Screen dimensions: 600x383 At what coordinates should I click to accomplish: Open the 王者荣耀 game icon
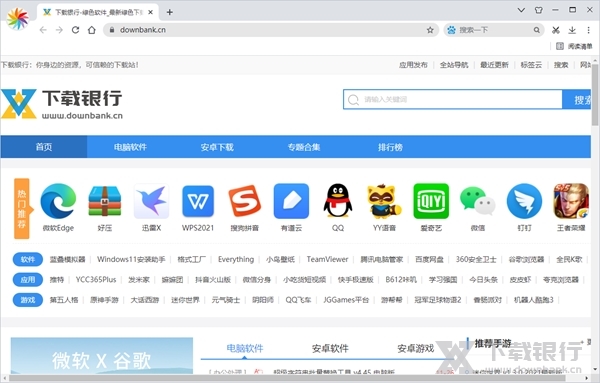coord(571,201)
